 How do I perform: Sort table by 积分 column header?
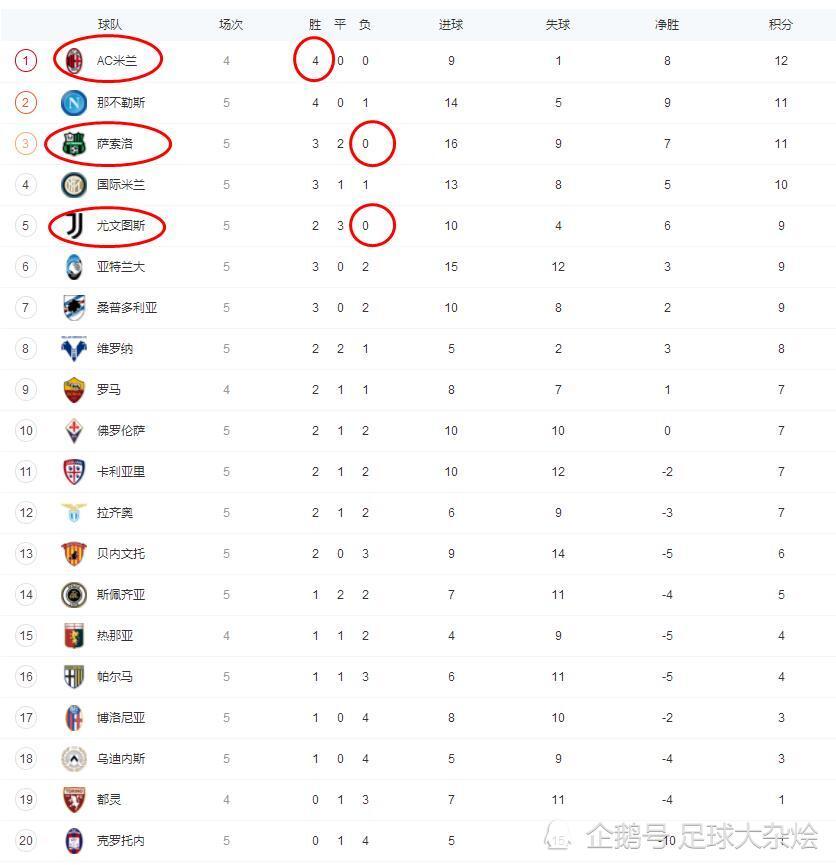point(780,24)
